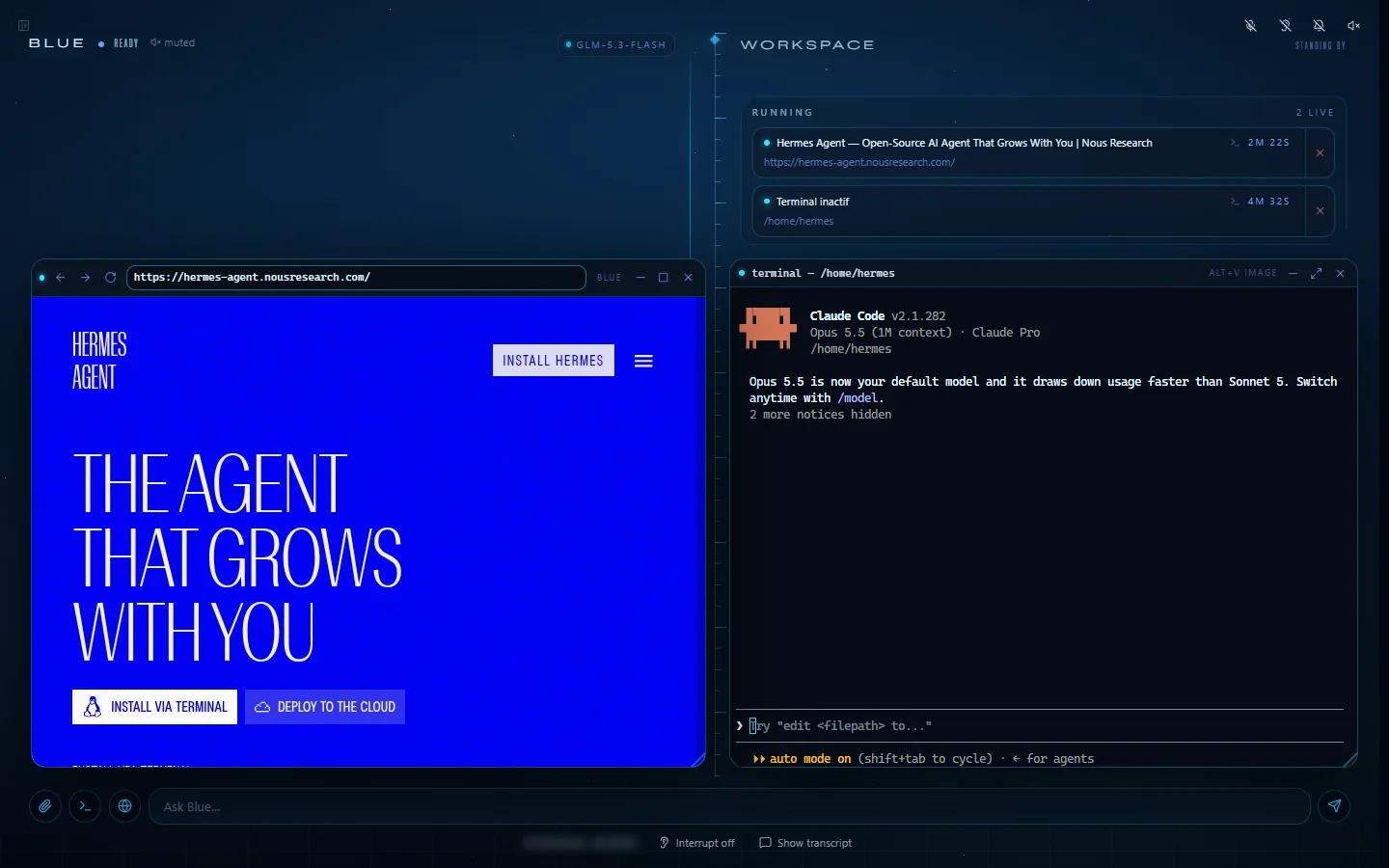Click the STANDING BY status text

pos(1321,45)
